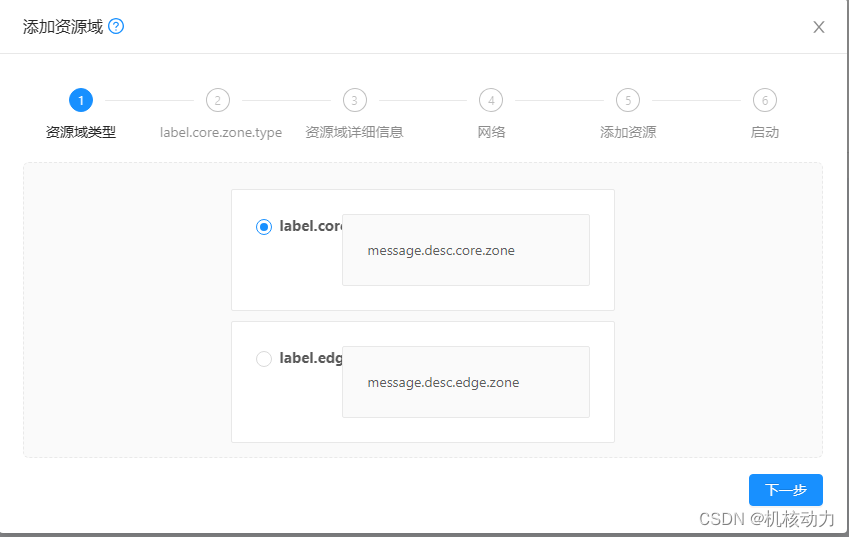849x537 pixels.
Task: Close the 添加资源域 dialog
Action: point(819,27)
